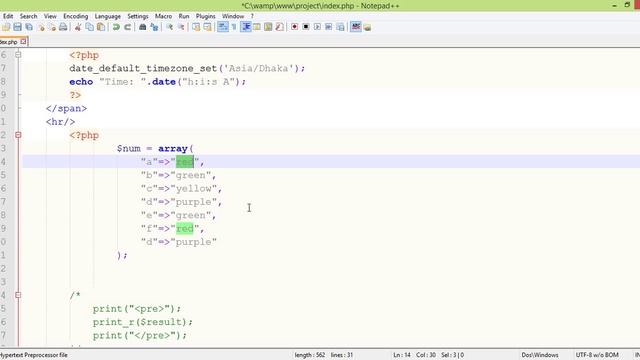This screenshot has width=640, height=360.
Task: Open the Search menu
Action: [29, 16]
